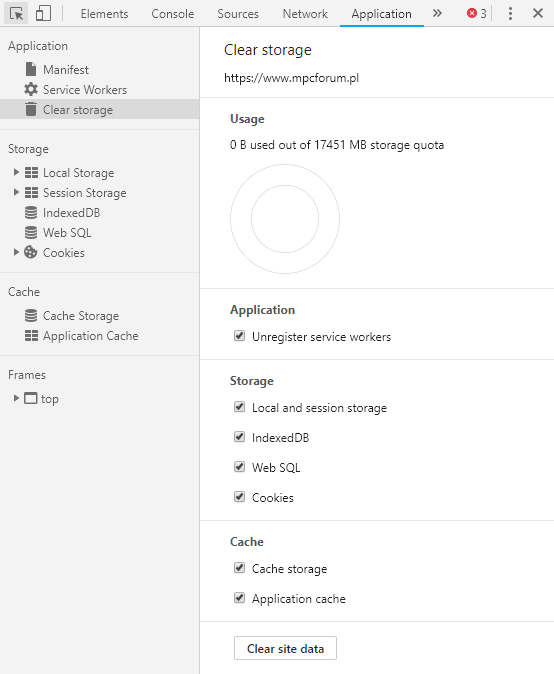The height and width of the screenshot is (674, 554).
Task: Switch to the Console tab
Action: 173,14
